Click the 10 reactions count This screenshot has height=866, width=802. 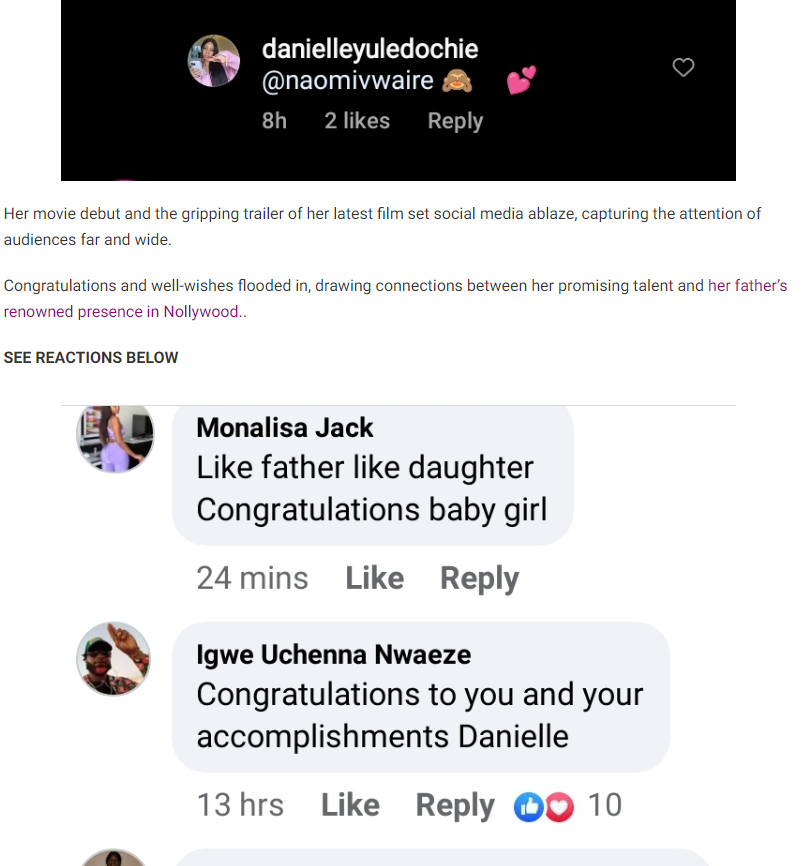(x=605, y=805)
